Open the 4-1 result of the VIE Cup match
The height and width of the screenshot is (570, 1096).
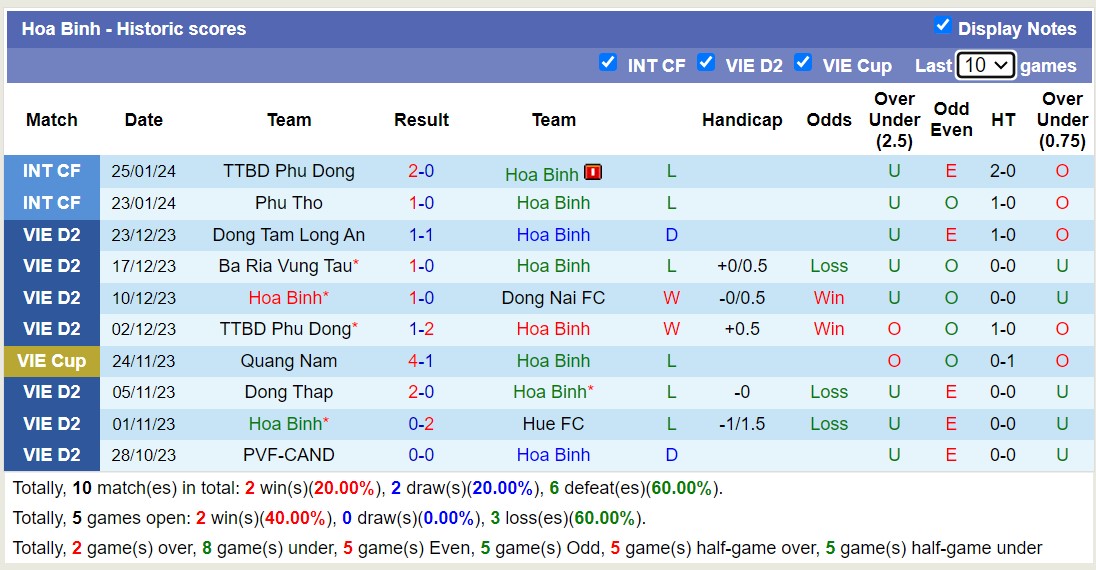421,361
